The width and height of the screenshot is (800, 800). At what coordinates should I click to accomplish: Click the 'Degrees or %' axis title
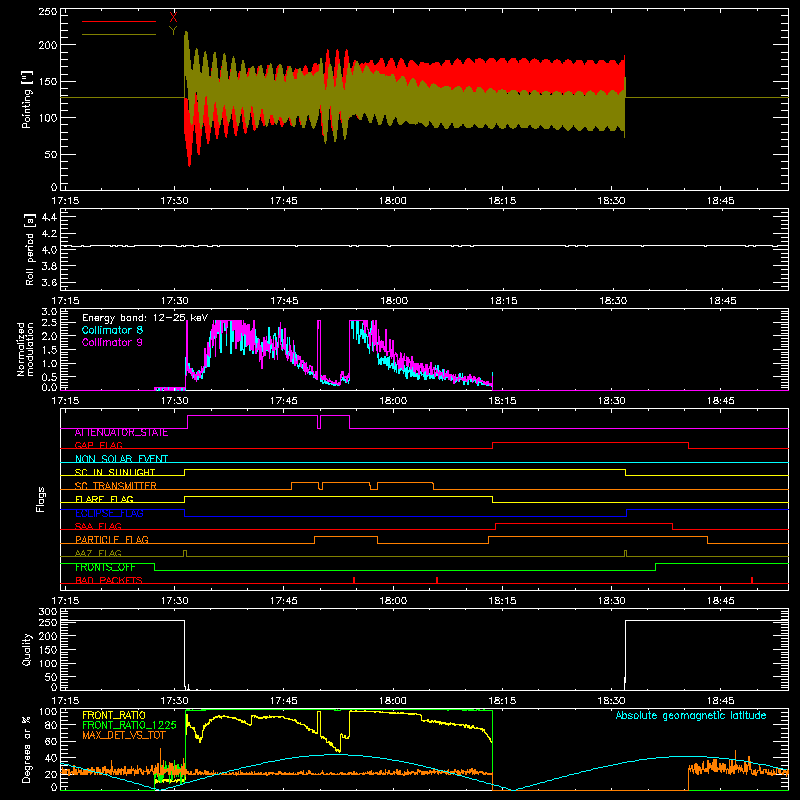(x=27, y=750)
